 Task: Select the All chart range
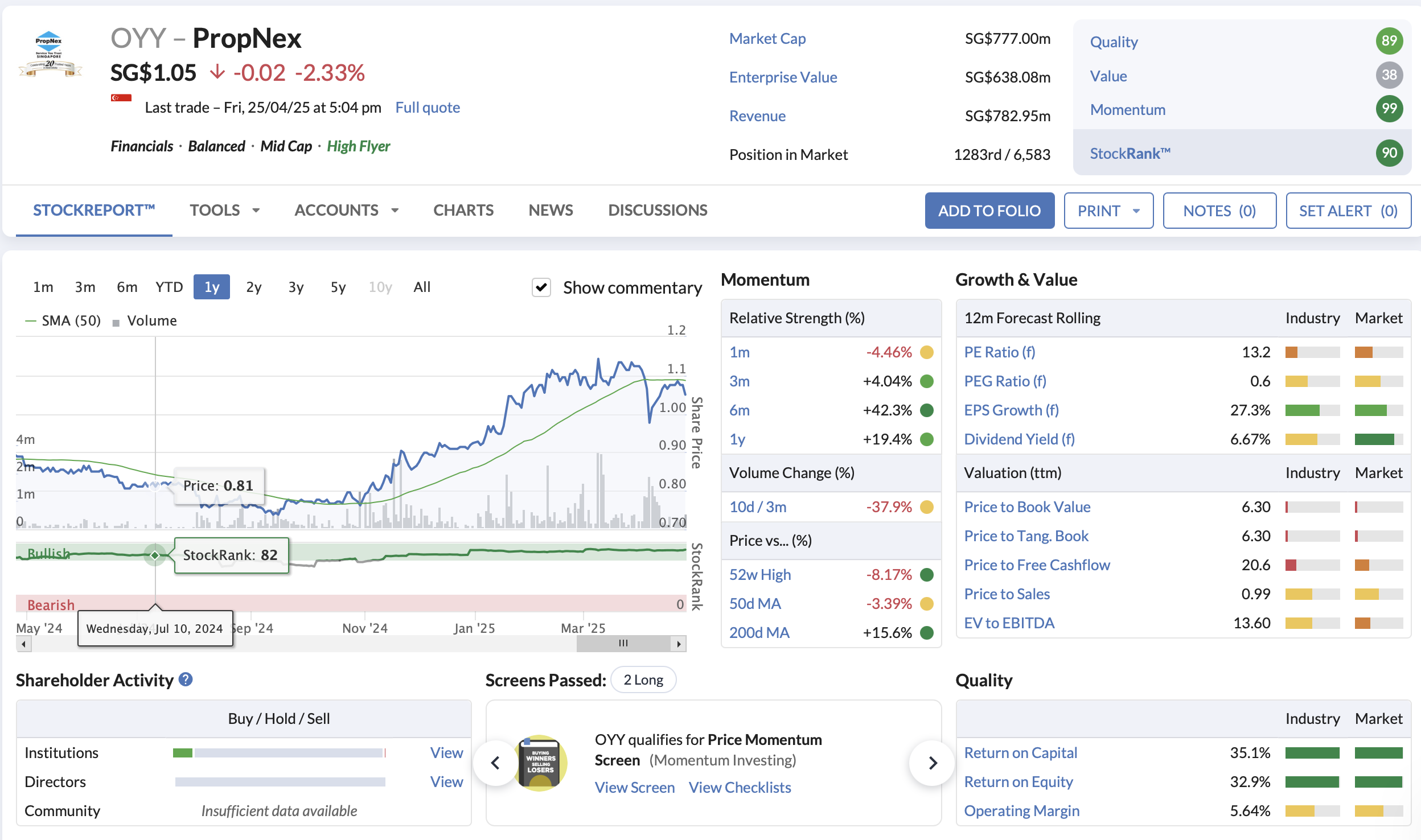point(422,287)
